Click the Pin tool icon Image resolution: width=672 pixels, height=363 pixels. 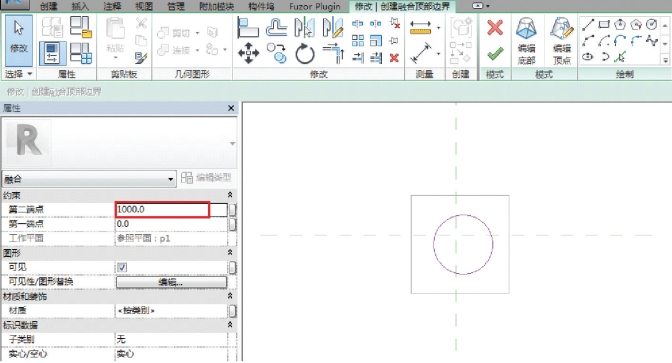coord(394,41)
